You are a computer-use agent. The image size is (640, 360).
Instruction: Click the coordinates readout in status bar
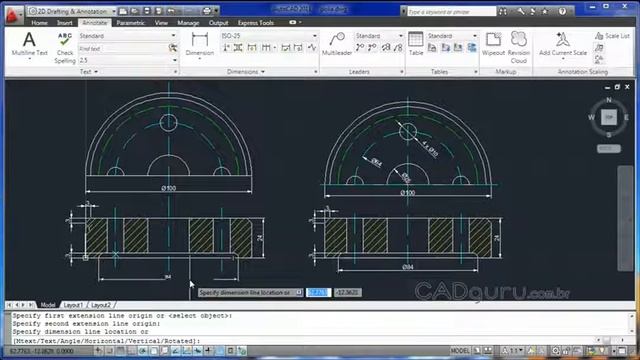click(41, 351)
